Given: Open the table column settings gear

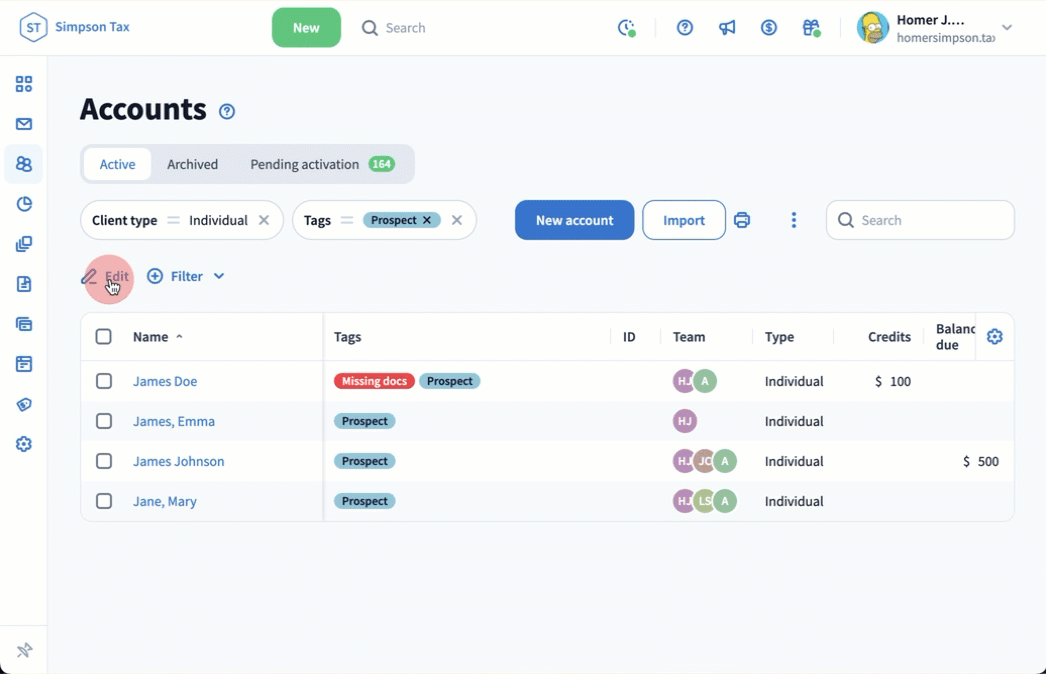Looking at the screenshot, I should 994,337.
